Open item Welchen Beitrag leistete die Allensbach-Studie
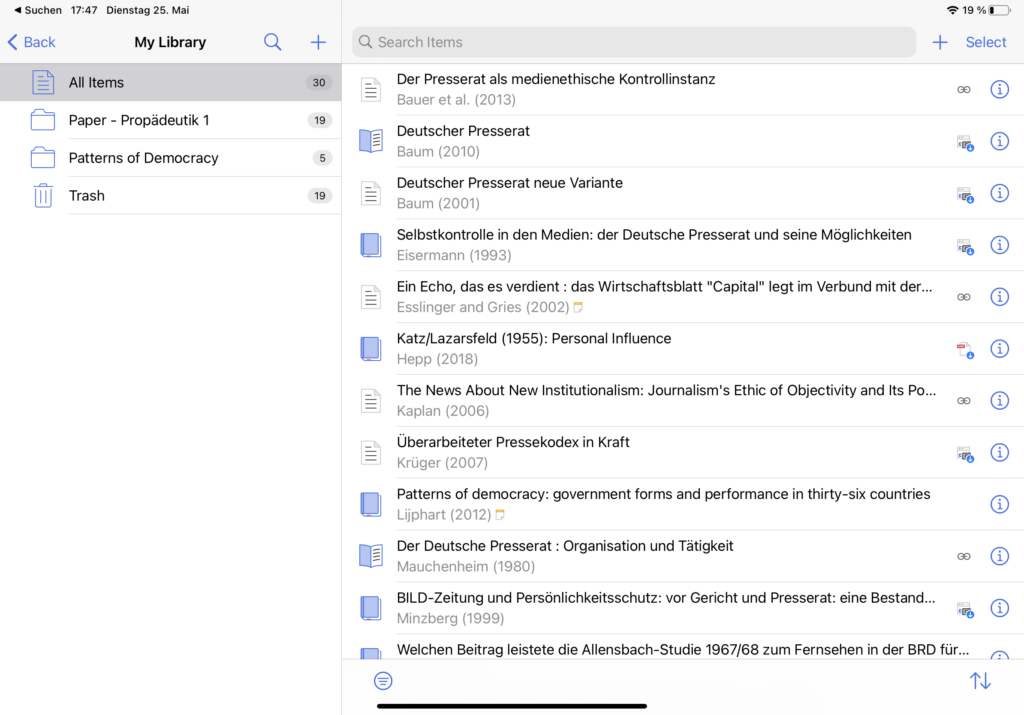The image size is (1024, 715). coord(682,647)
